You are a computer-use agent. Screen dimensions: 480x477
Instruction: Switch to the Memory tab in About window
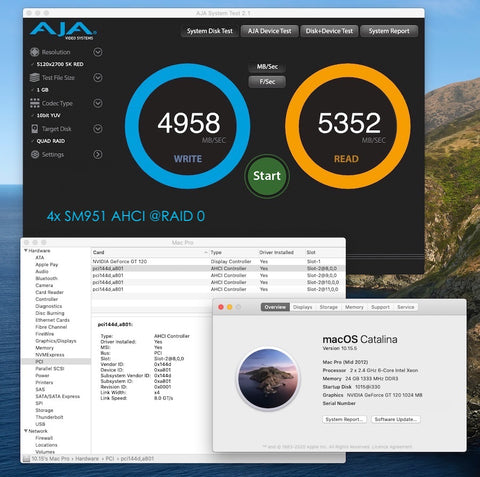[354, 307]
